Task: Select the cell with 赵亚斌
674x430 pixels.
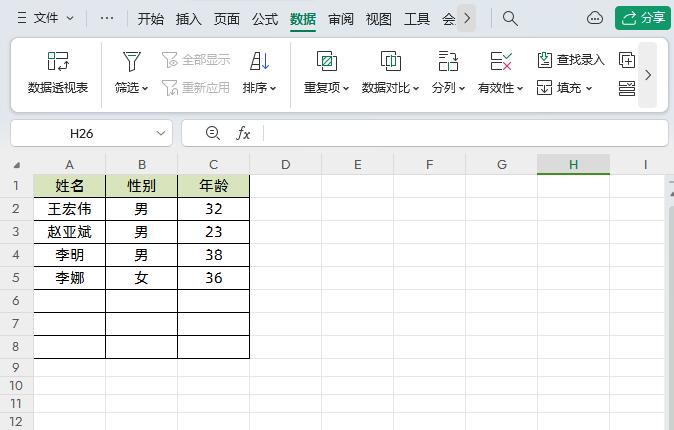Action: coord(70,232)
